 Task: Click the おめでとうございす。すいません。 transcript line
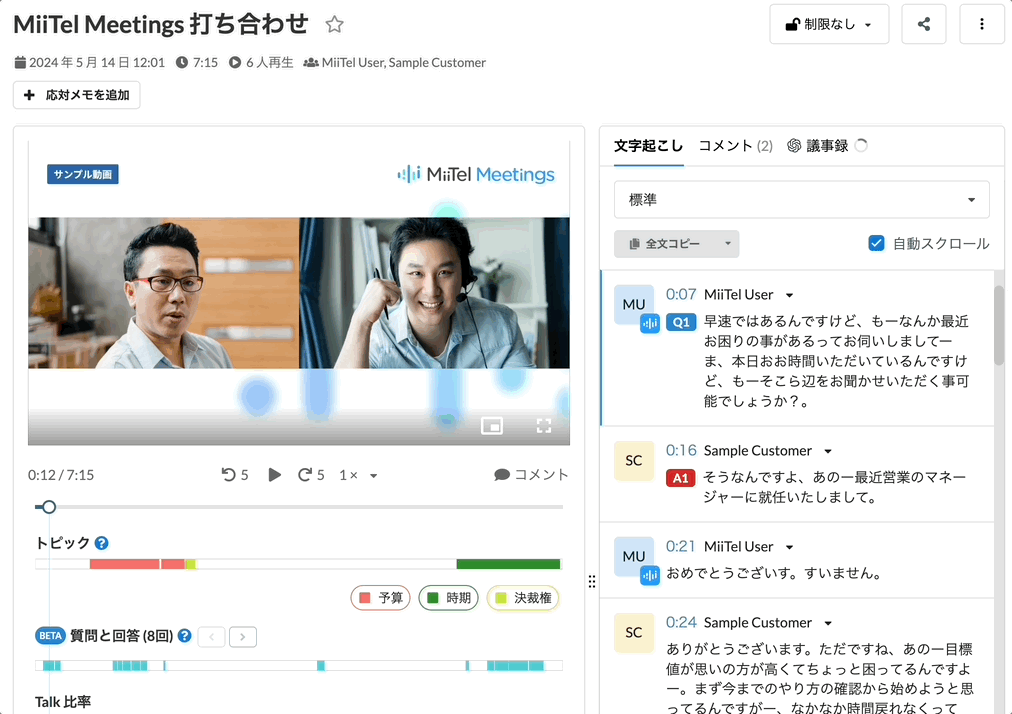click(x=774, y=573)
